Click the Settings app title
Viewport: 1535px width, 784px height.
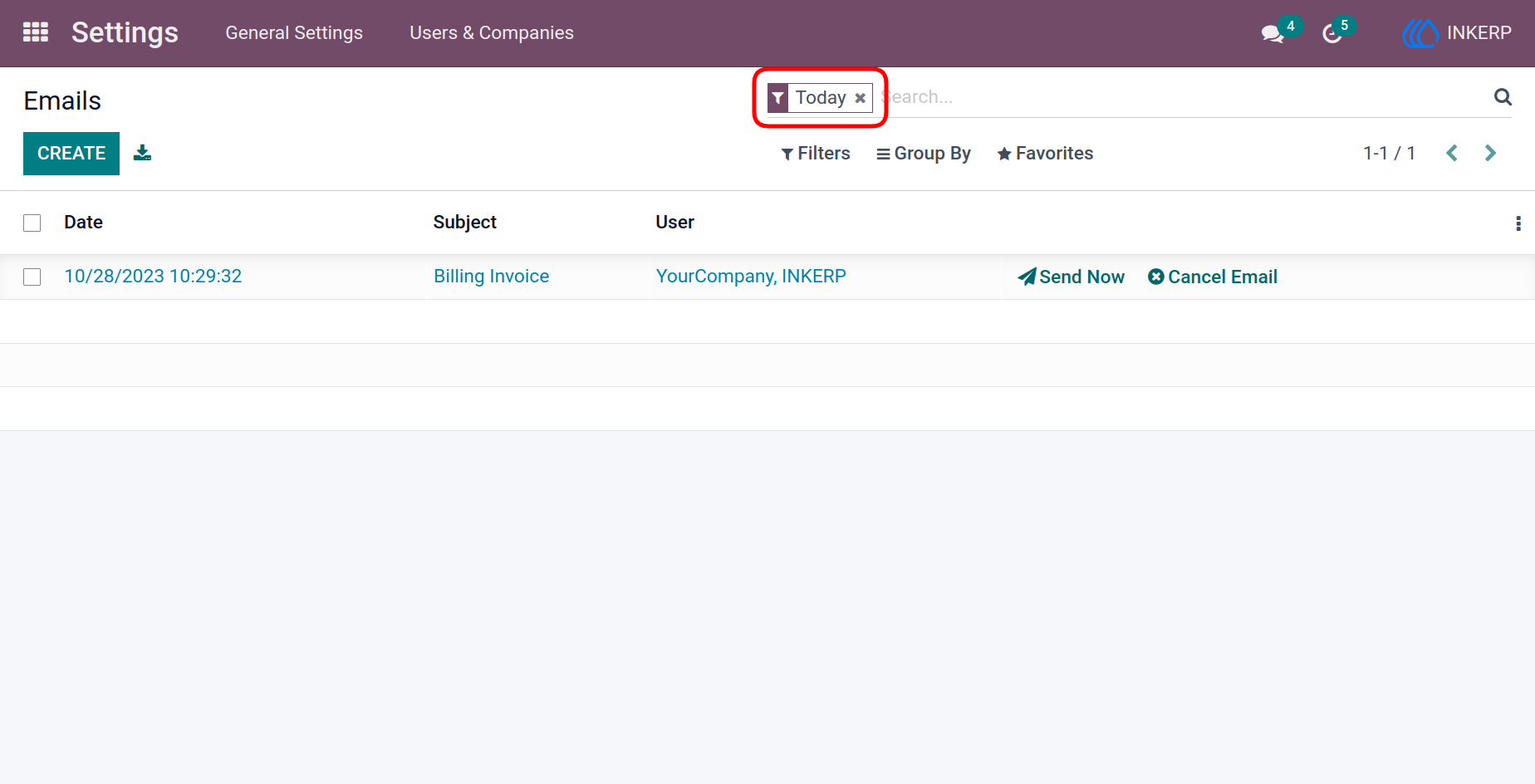tap(125, 32)
